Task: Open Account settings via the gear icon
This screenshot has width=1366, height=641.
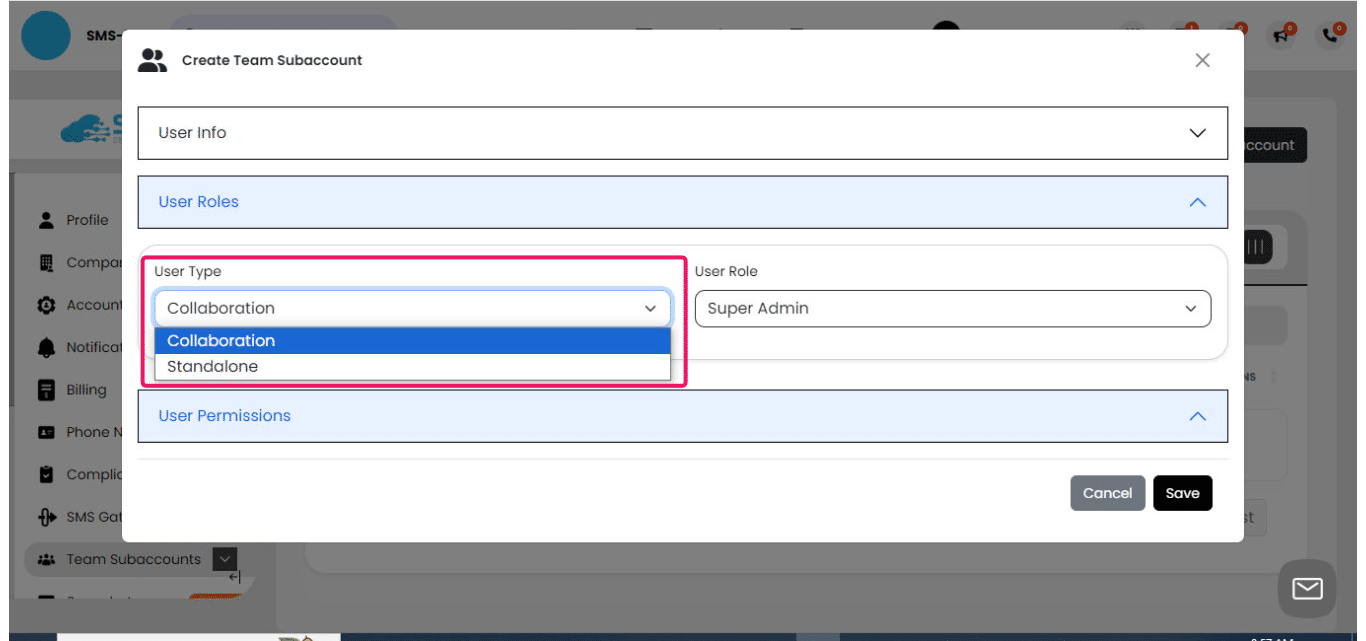Action: pyautogui.click(x=47, y=304)
